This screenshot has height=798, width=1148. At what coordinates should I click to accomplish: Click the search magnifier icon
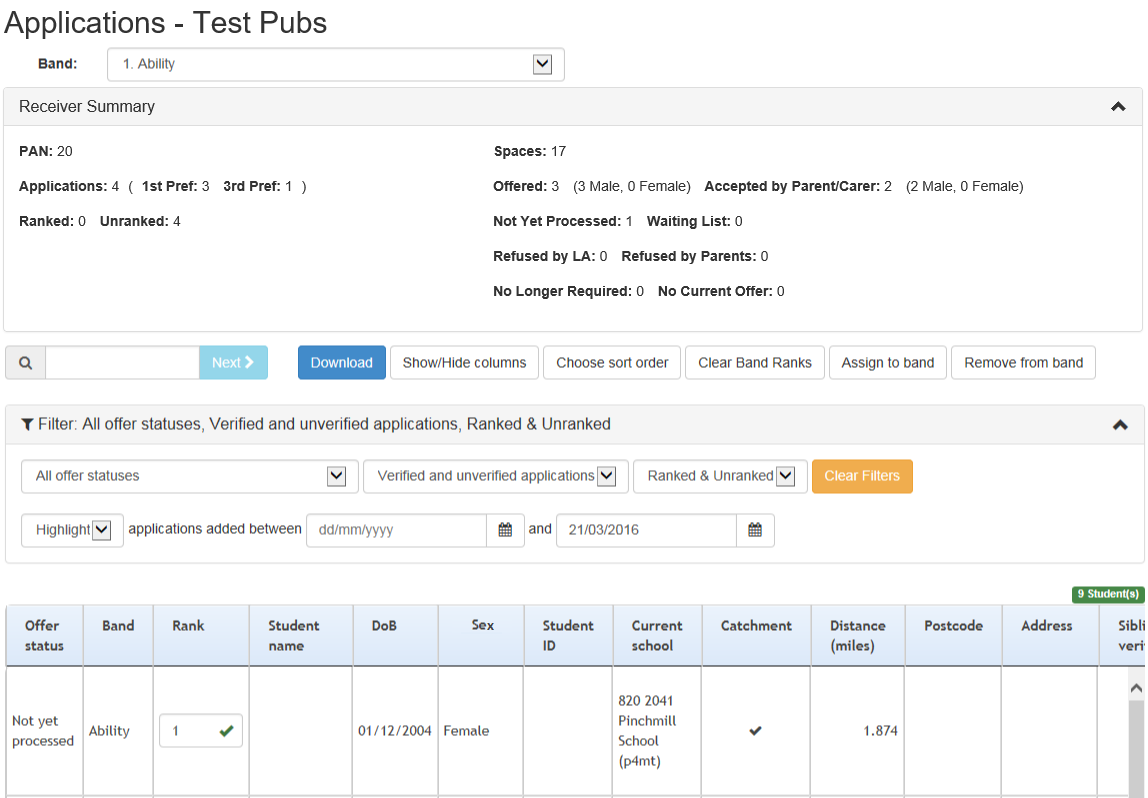(25, 363)
